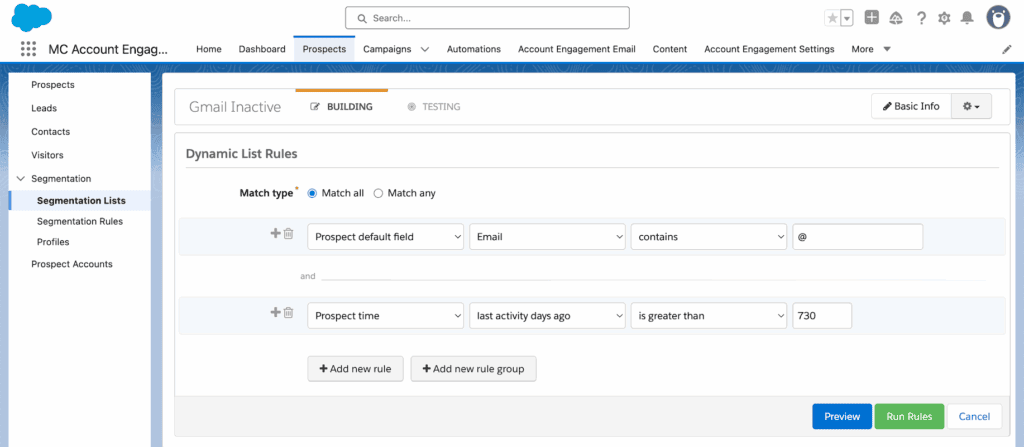Click the days value field showing 730
1024x447 pixels.
click(822, 316)
